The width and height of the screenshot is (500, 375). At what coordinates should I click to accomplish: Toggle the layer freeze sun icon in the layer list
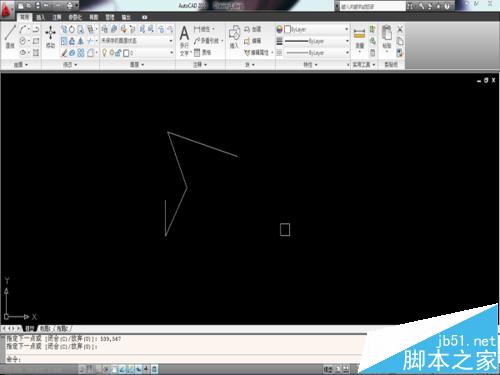112,53
